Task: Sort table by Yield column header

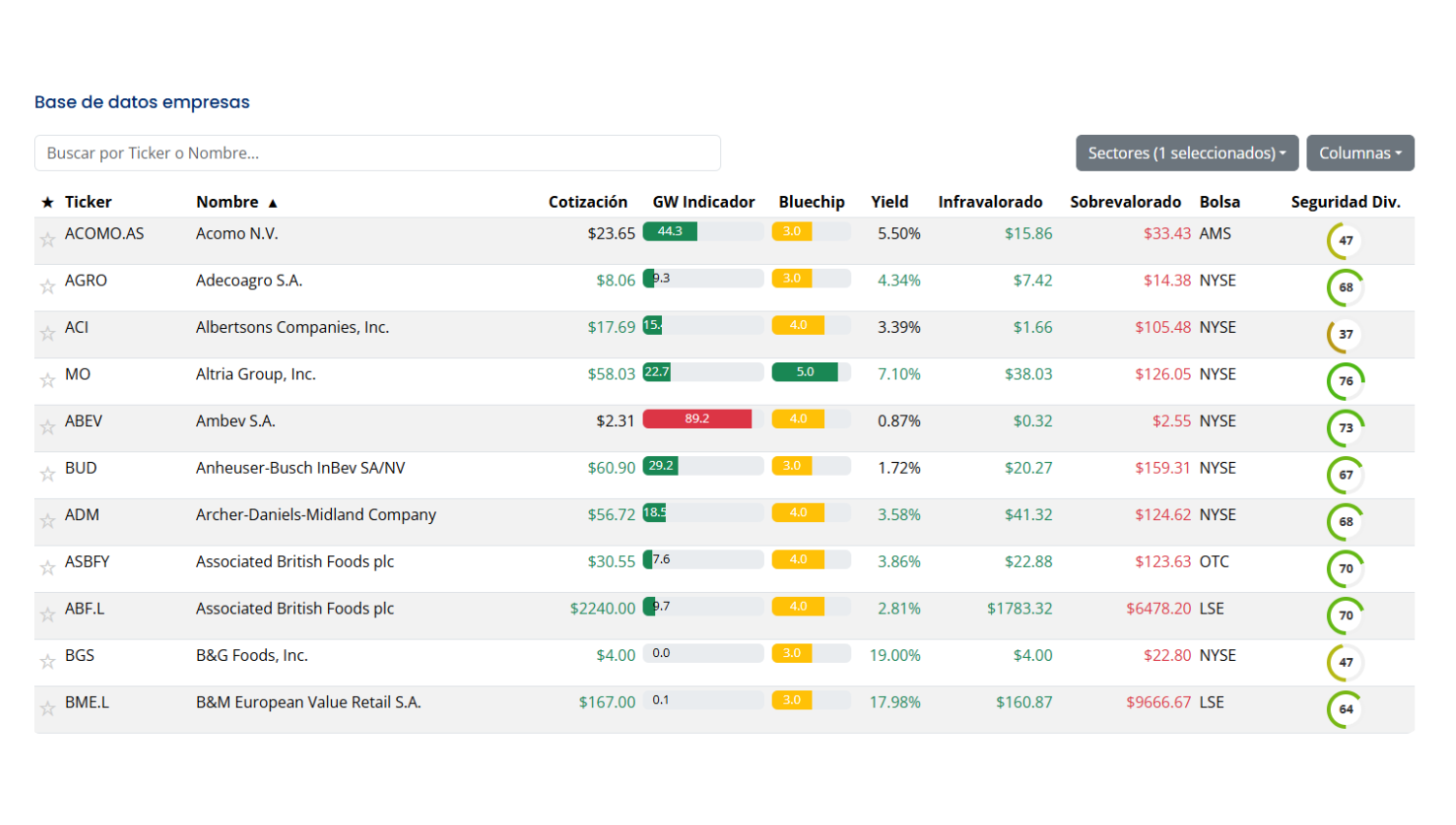Action: click(889, 202)
